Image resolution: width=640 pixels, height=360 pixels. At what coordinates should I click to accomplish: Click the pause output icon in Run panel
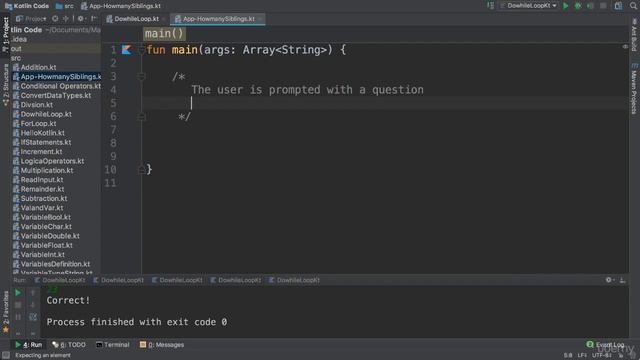tap(18, 317)
